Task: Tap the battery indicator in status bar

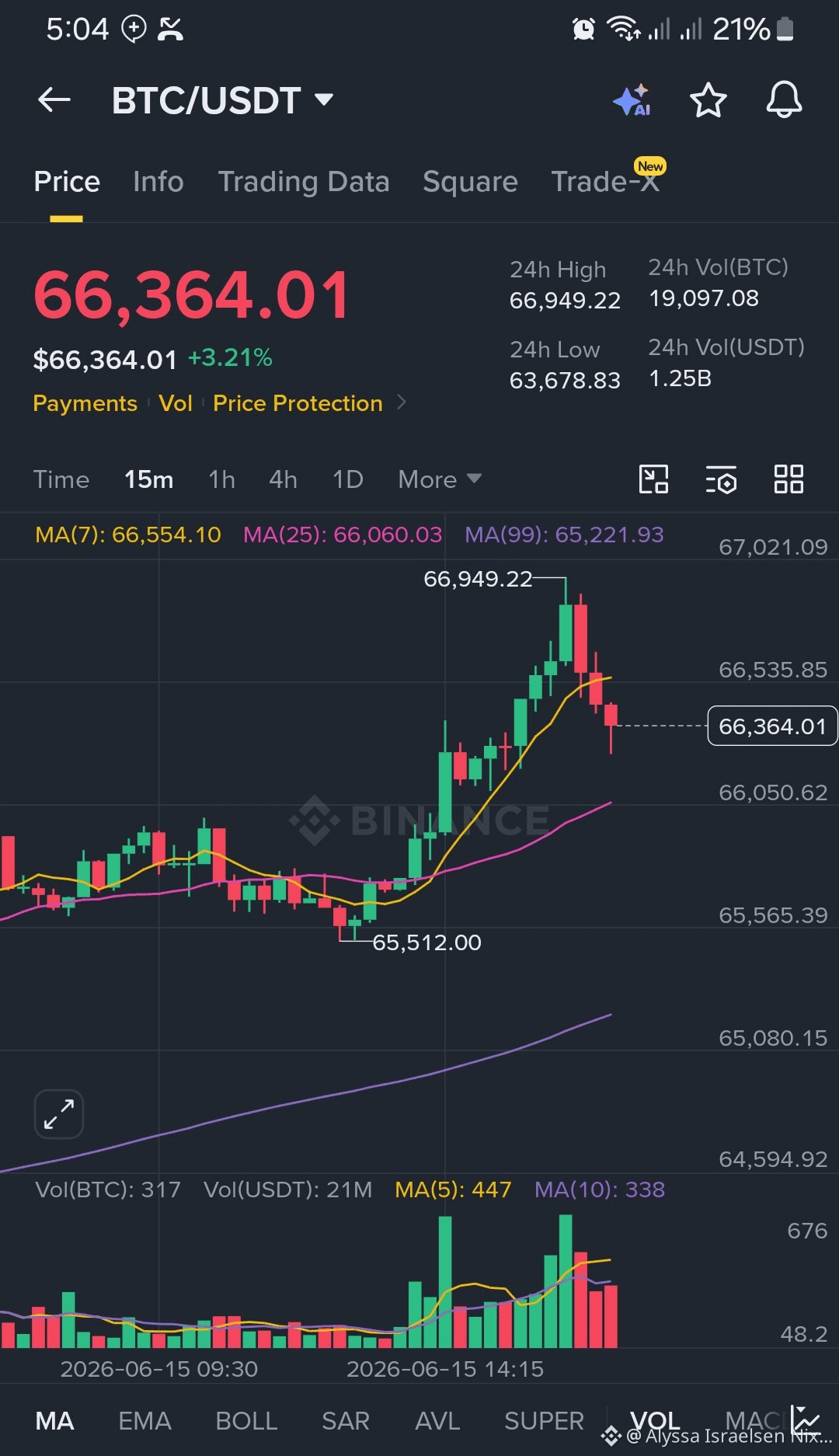Action: tap(785, 30)
